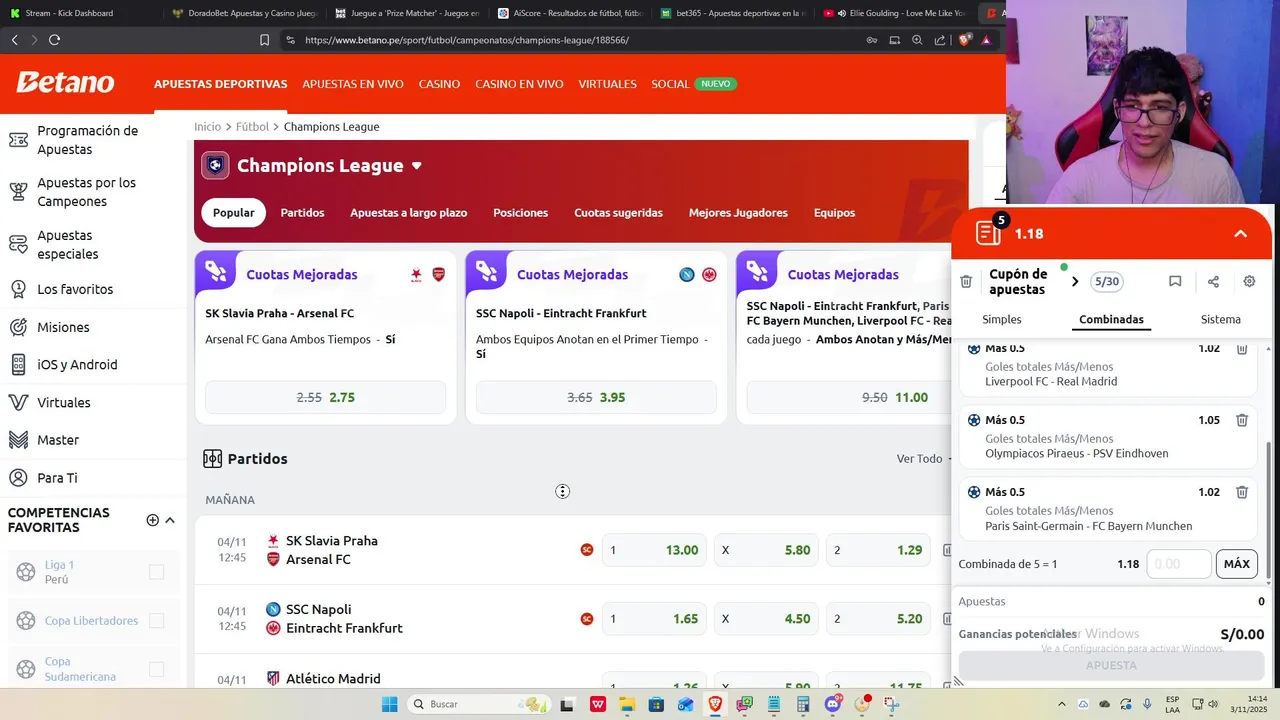The height and width of the screenshot is (720, 1280).
Task: Open the Mejores Jugadores tab
Action: pyautogui.click(x=738, y=213)
